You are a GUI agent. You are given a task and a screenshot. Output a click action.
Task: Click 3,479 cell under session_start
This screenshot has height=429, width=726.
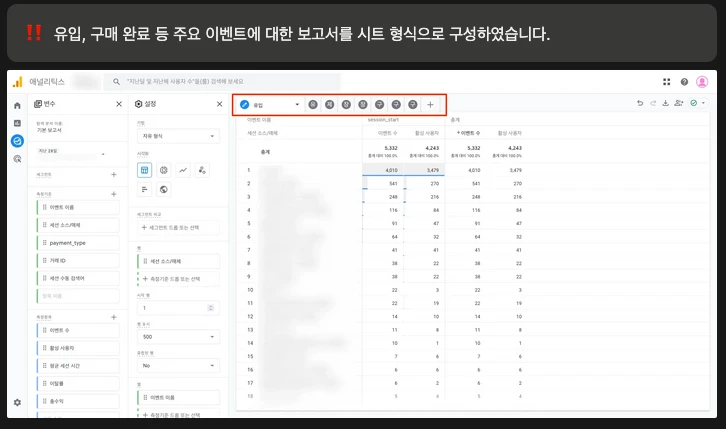coord(424,170)
